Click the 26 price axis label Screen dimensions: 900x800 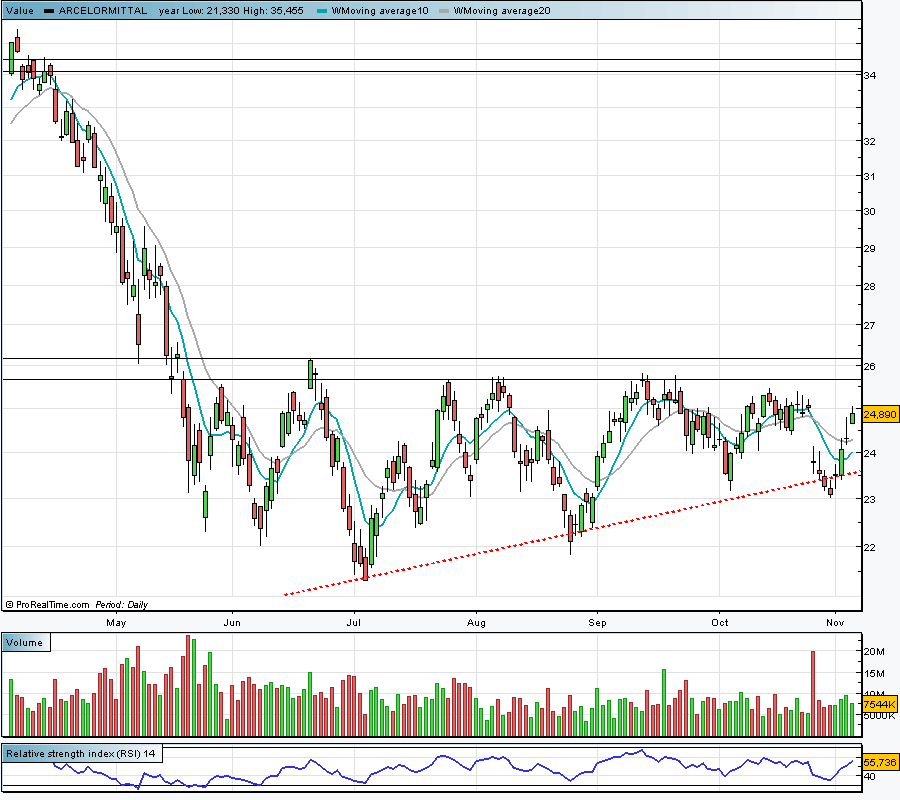tap(870, 366)
